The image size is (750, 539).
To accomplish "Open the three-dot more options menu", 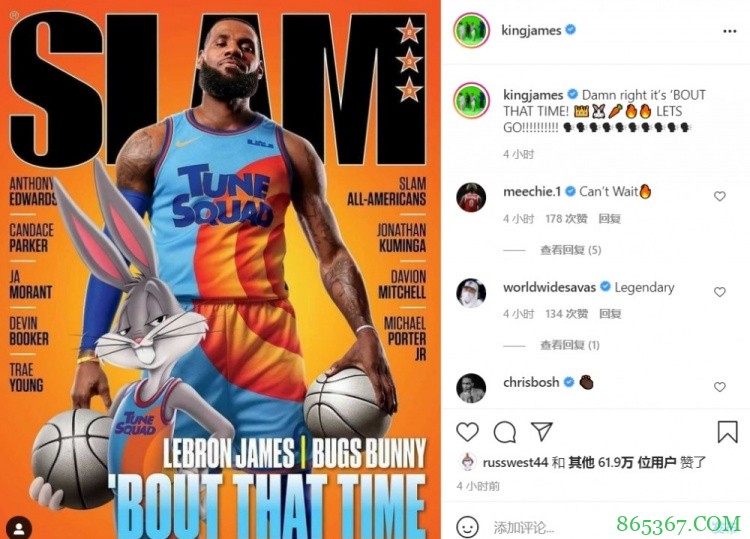I will (x=729, y=31).
